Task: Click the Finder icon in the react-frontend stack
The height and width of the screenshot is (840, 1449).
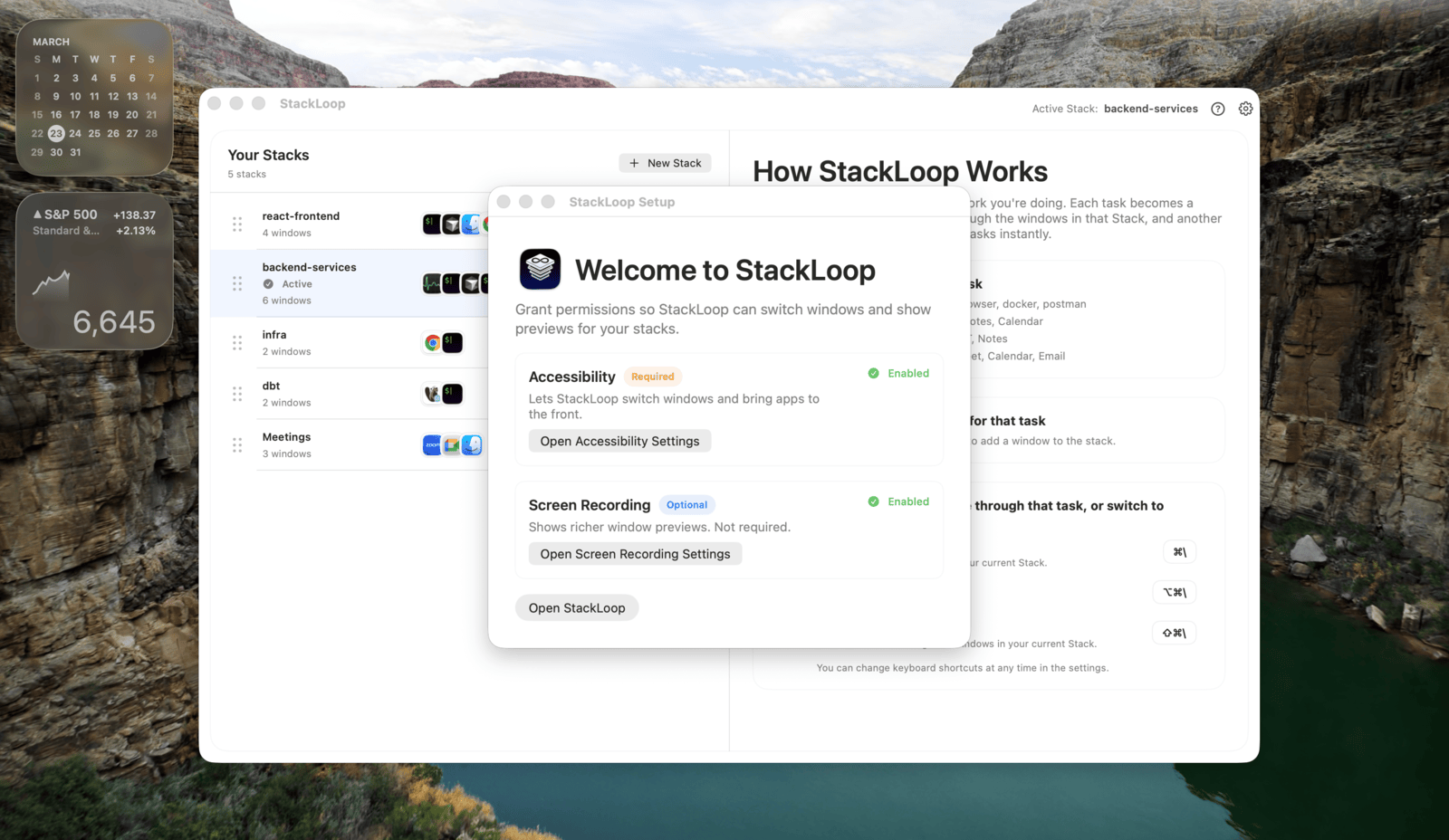Action: [x=471, y=224]
